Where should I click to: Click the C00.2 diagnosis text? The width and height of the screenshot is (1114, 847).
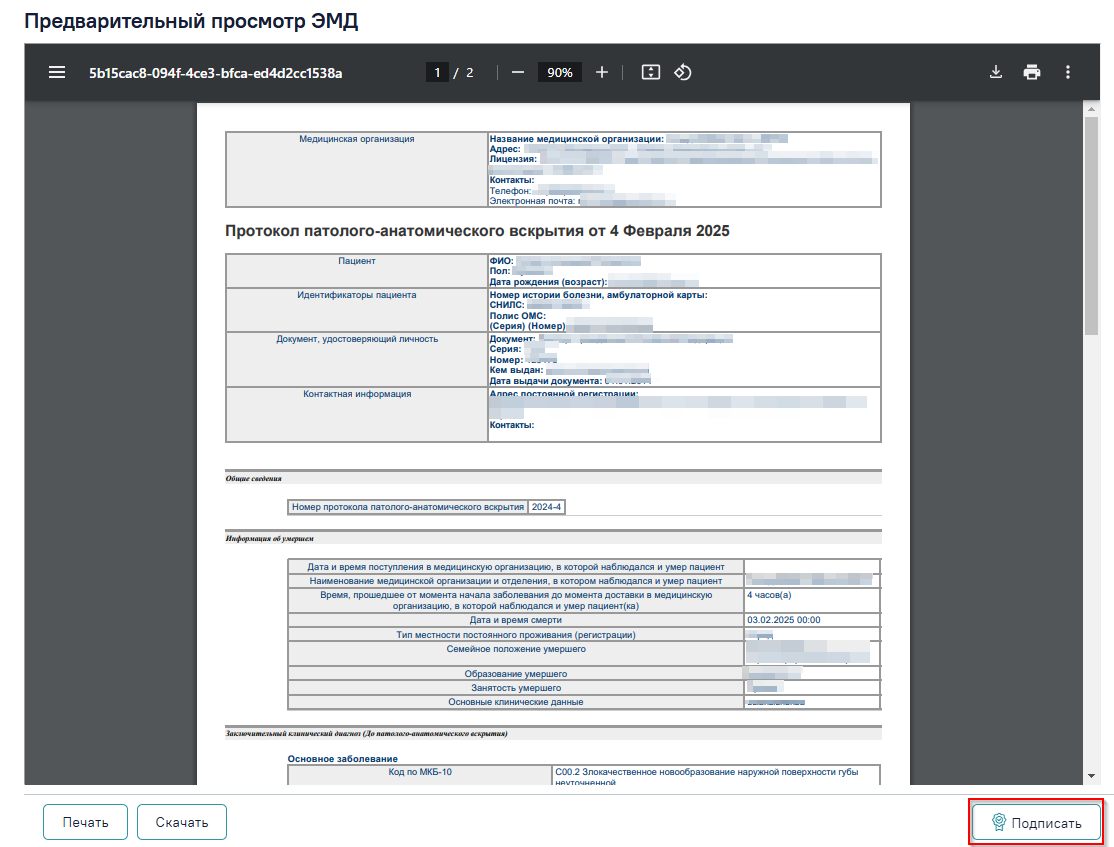(x=706, y=777)
